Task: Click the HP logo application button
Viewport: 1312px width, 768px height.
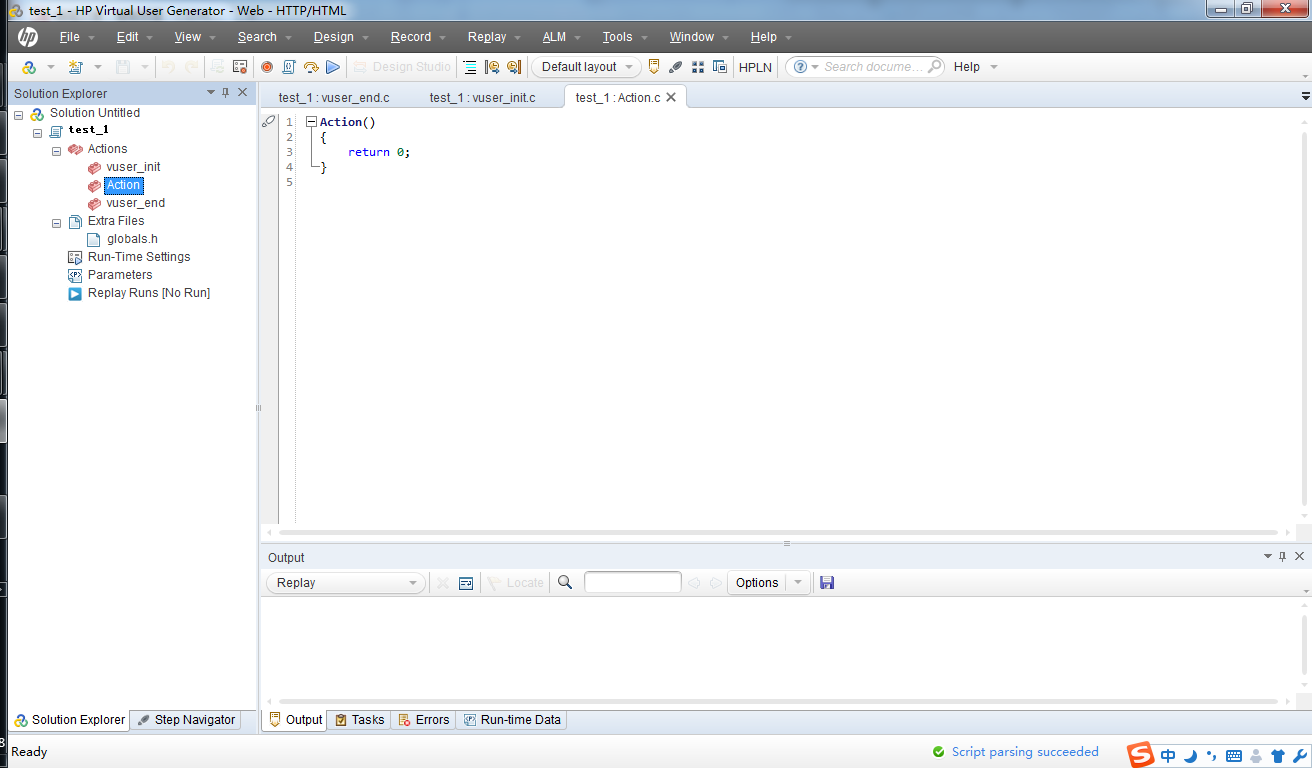Action: coord(27,37)
